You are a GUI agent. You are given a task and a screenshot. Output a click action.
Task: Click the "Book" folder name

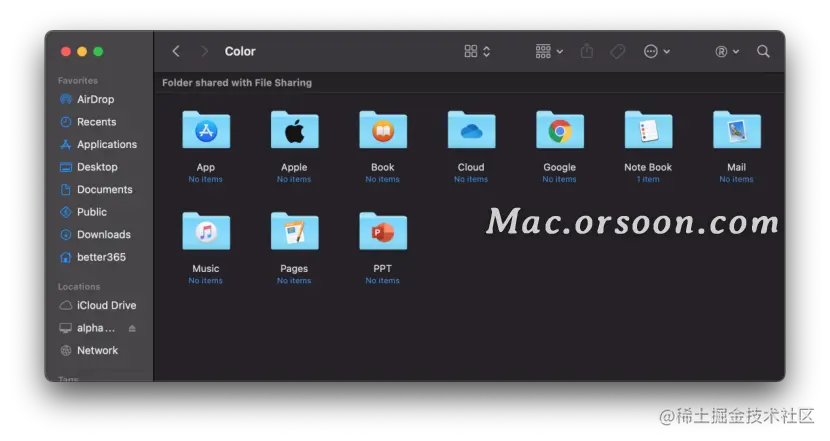click(383, 167)
